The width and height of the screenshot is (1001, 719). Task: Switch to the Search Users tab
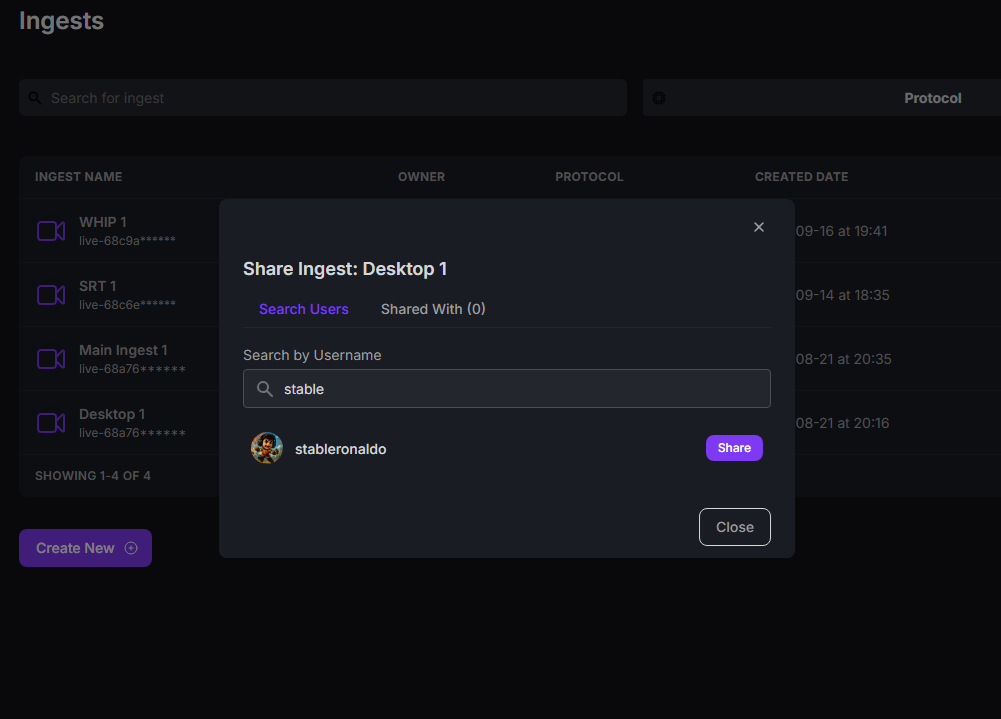[303, 309]
